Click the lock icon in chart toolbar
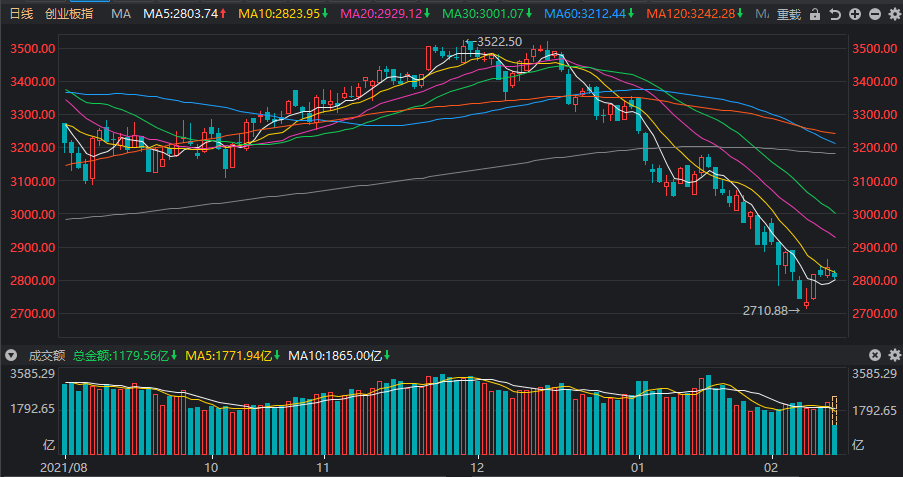 pos(815,15)
